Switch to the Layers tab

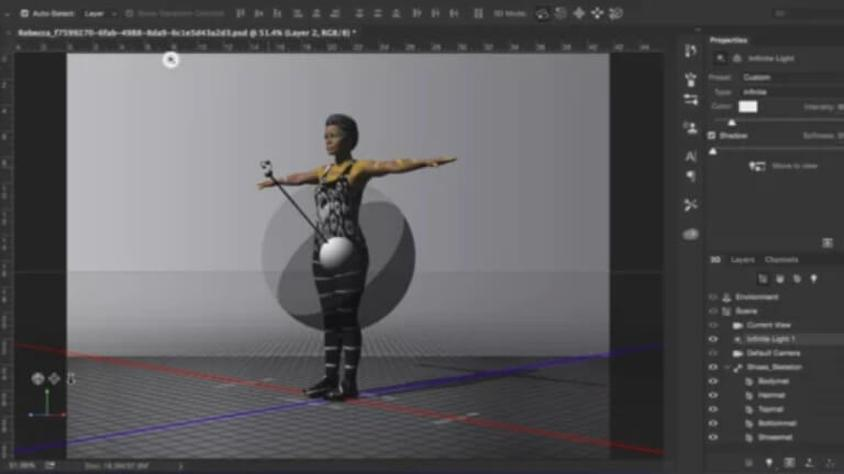pyautogui.click(x=742, y=260)
